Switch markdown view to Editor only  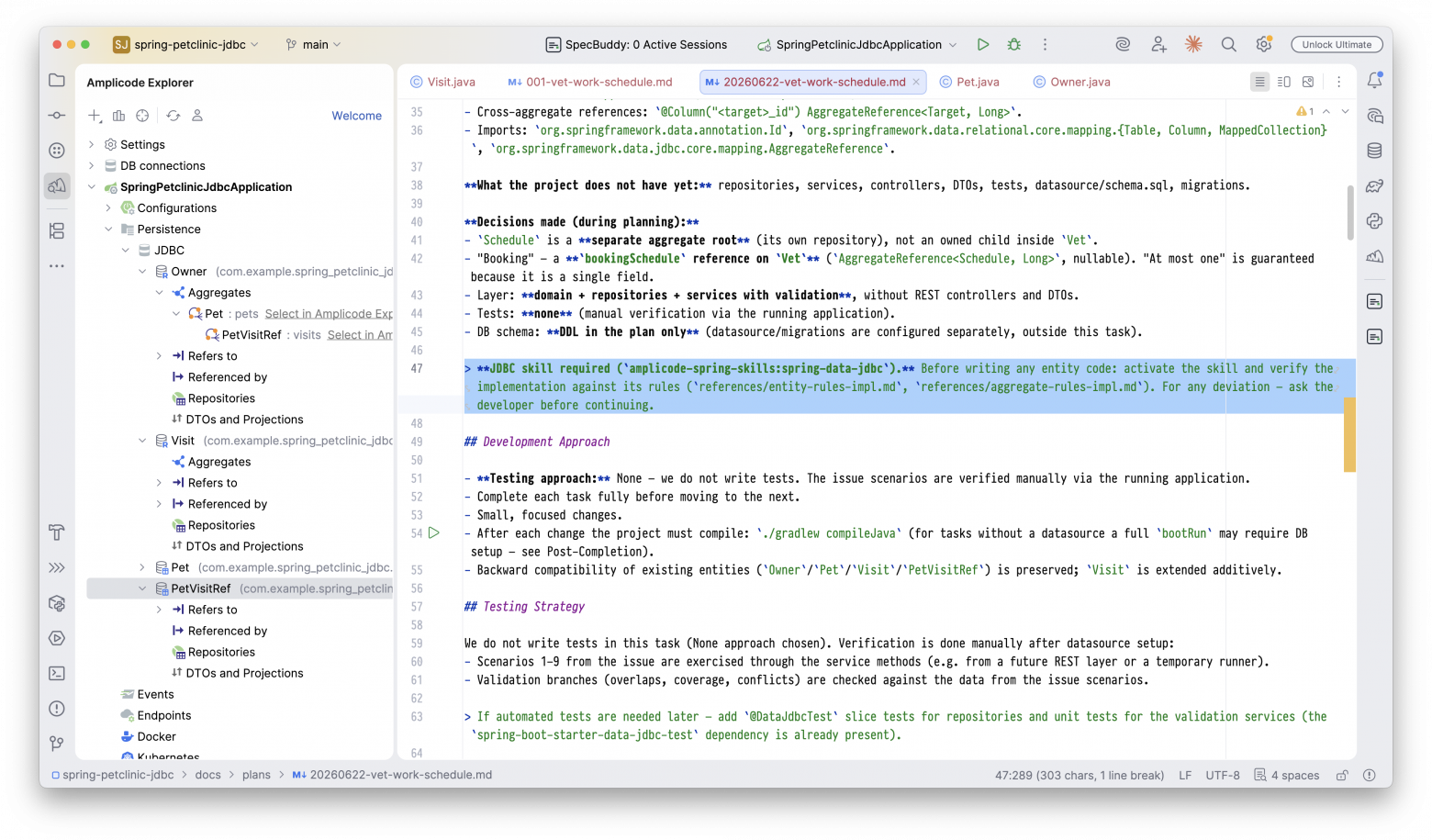(1259, 82)
